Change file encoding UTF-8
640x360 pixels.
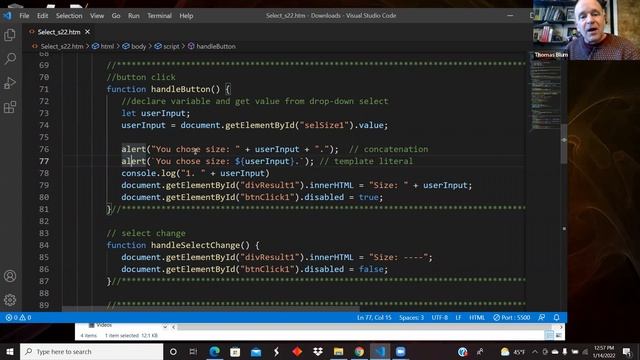pyautogui.click(x=440, y=317)
